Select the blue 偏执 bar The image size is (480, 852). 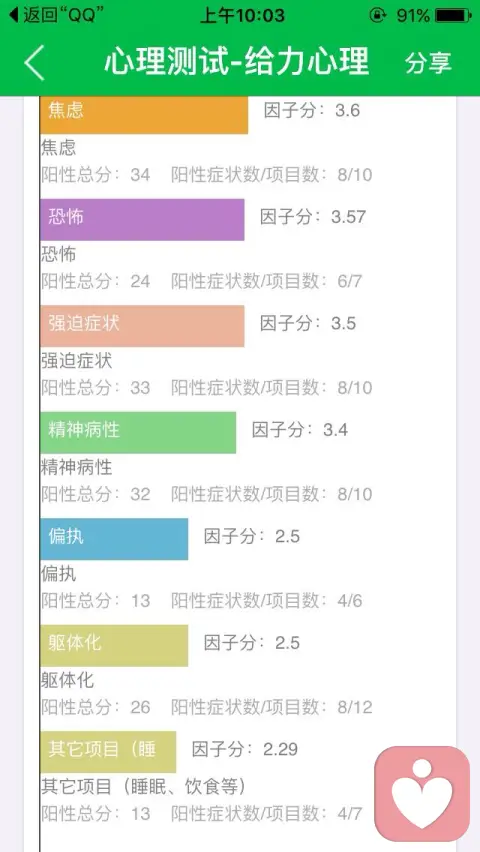pos(114,538)
